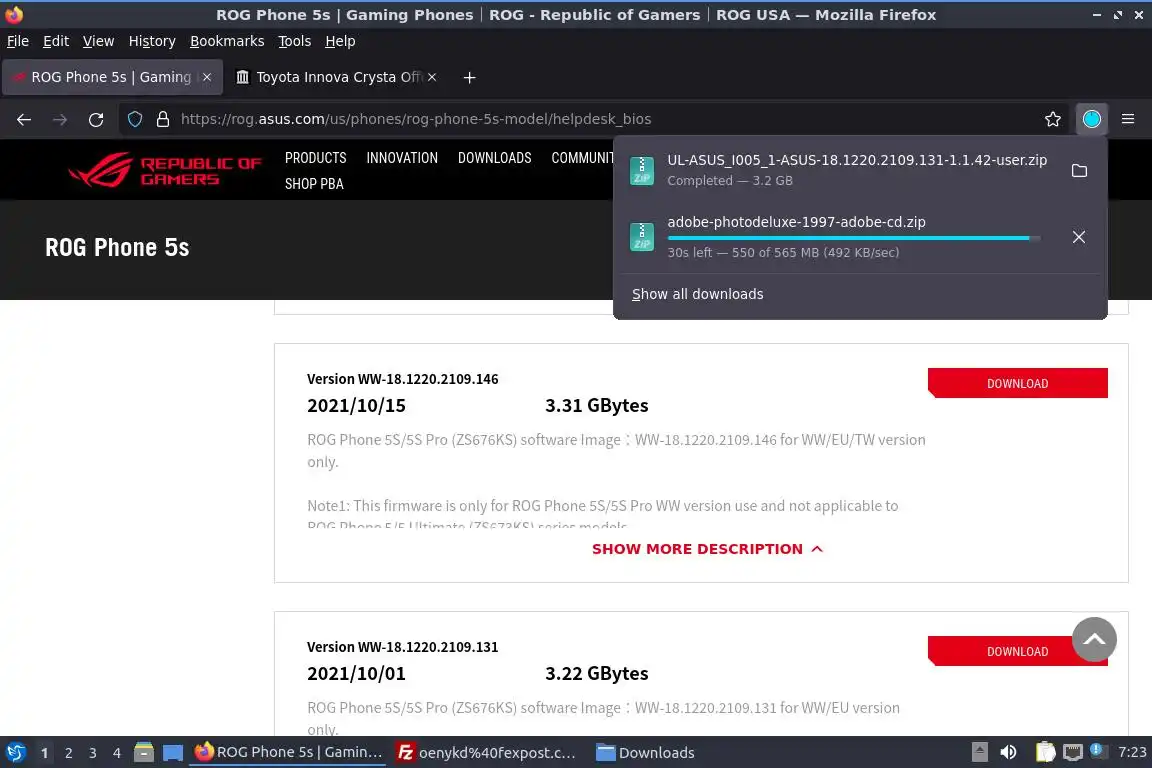Download firmware version WW-18.1220.2109.146
Viewport: 1152px width, 768px height.
tap(1018, 383)
